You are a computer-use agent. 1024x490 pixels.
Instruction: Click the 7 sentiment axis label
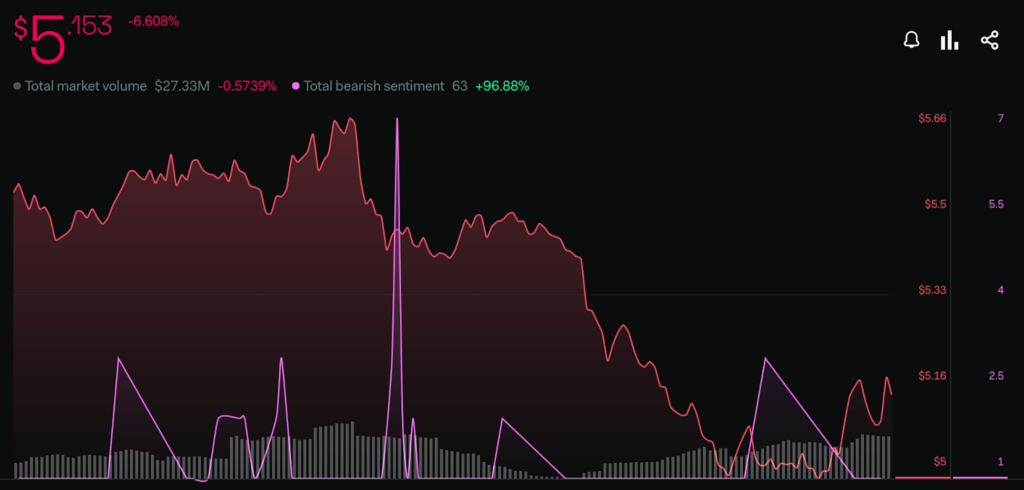click(1000, 118)
